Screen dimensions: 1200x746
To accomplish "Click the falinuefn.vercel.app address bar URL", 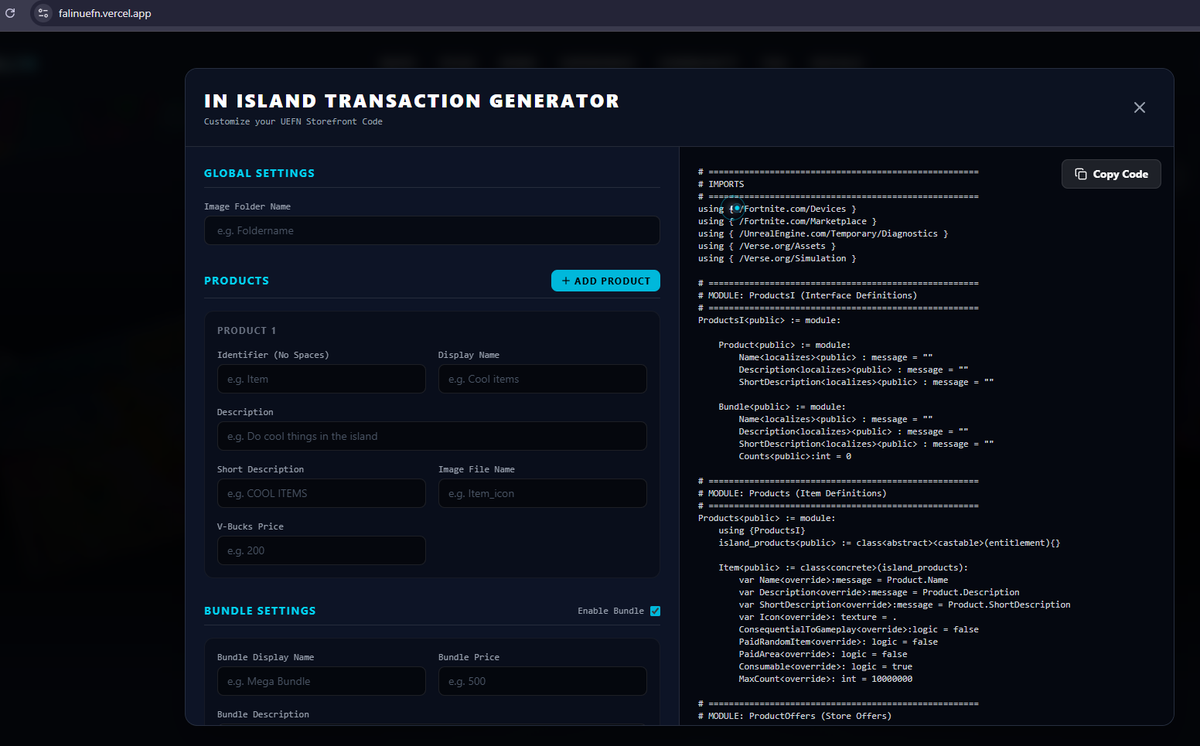I will (105, 14).
